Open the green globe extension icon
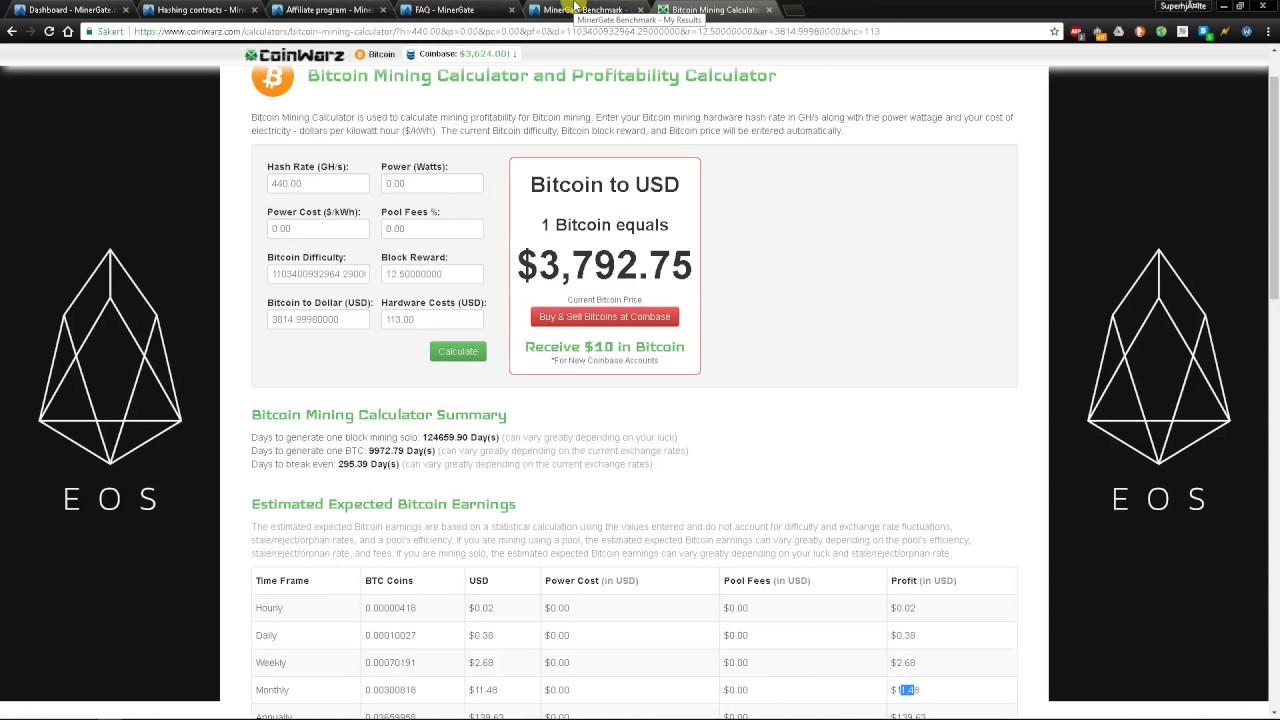 [x=1161, y=31]
